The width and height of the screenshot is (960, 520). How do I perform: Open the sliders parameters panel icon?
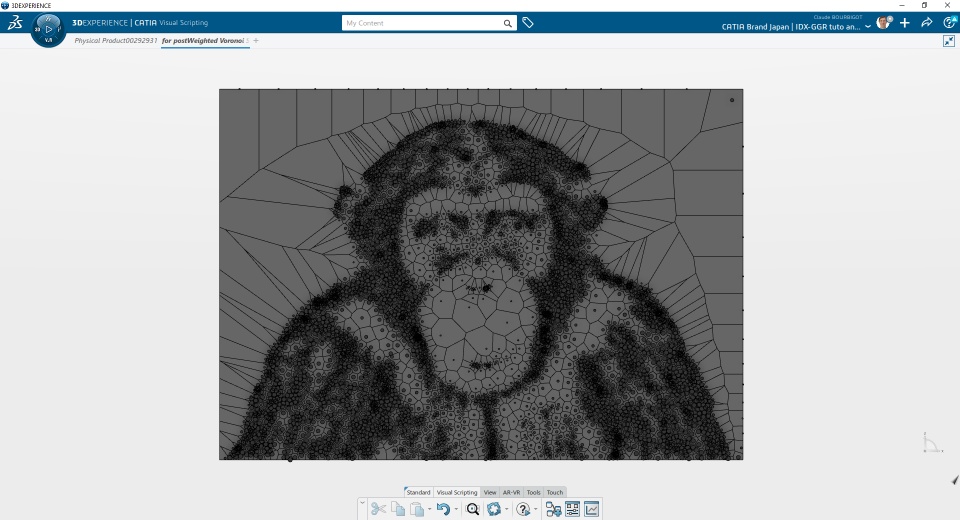point(572,509)
